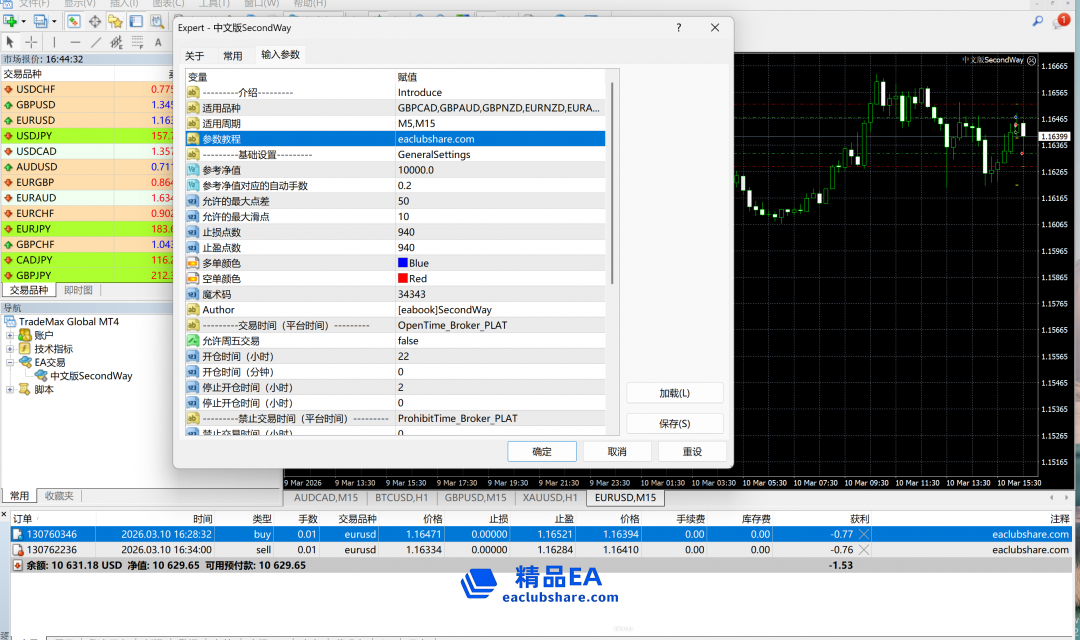Open the New Chart dropdown arrow
1080x640 pixels.
tap(22, 20)
